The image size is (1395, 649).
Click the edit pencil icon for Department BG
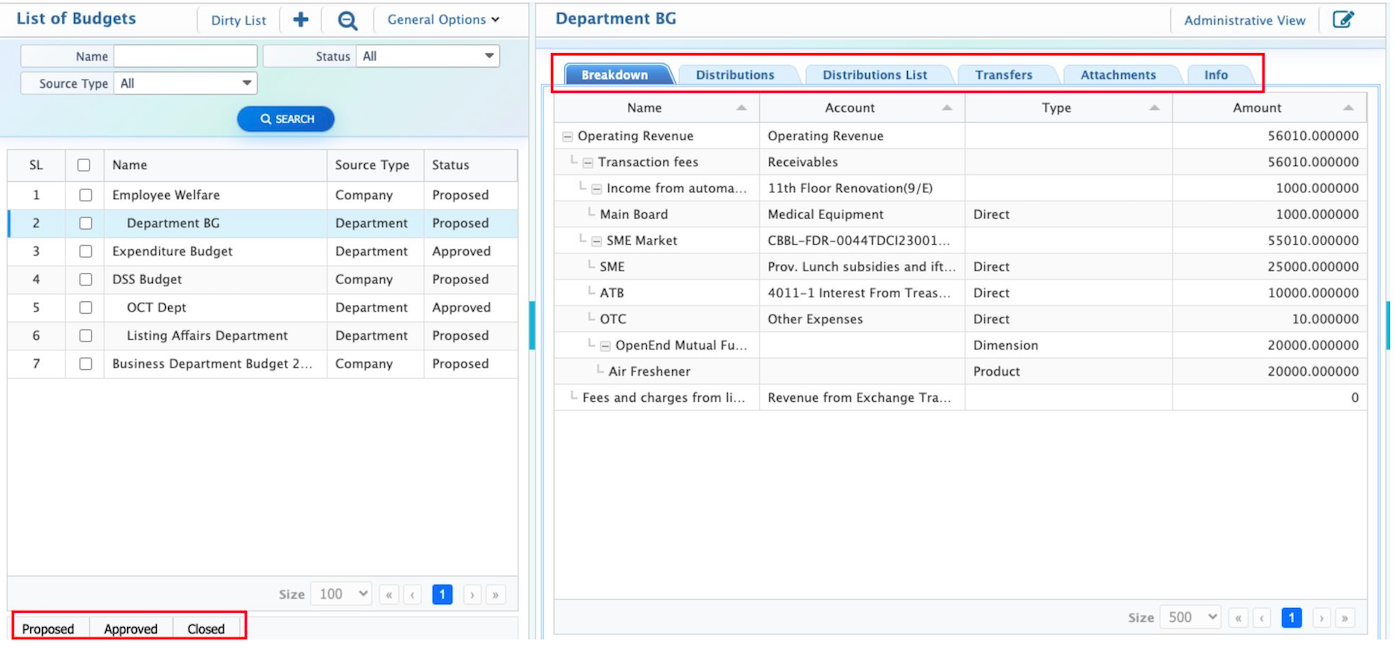coord(1343,20)
